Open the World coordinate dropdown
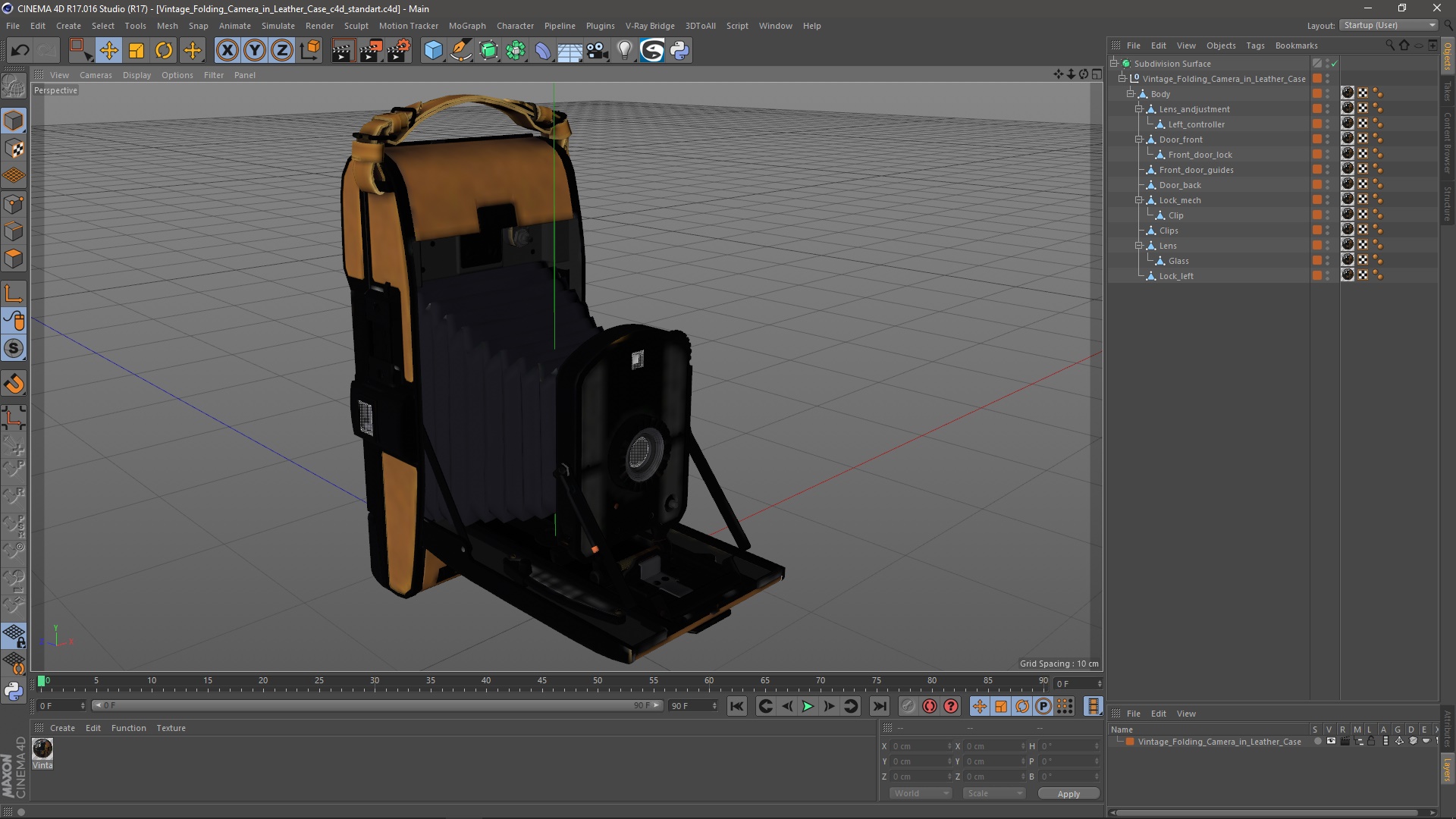 pos(921,793)
